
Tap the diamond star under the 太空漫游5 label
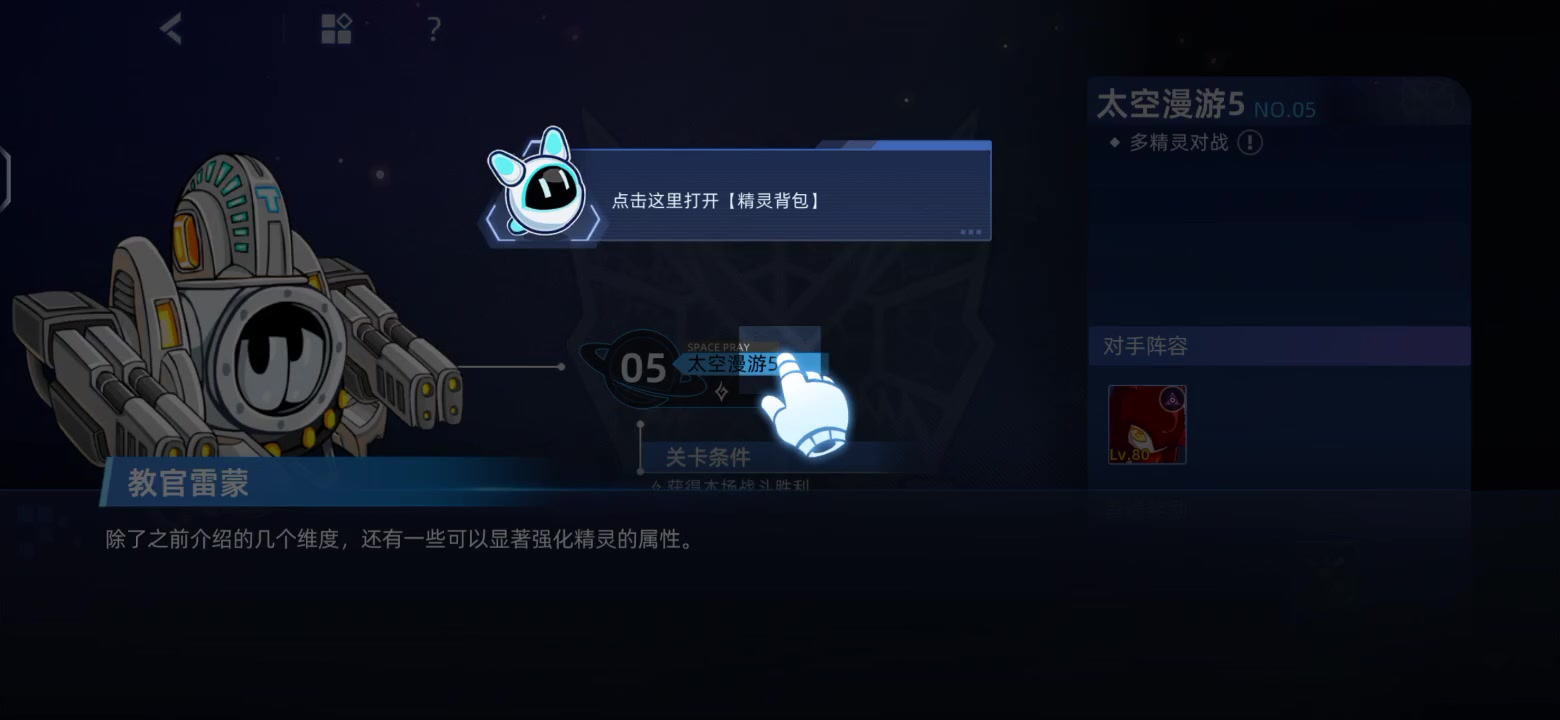[721, 393]
